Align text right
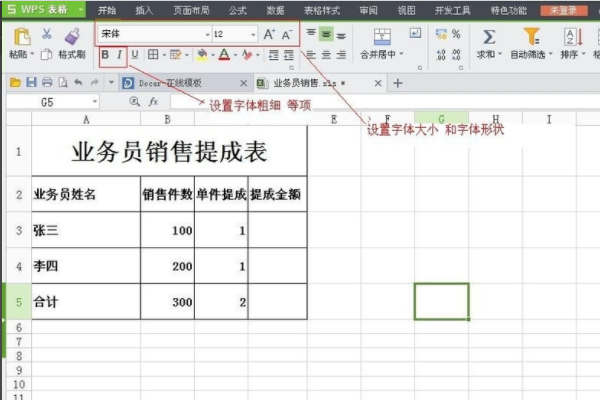600x400 pixels. (x=341, y=55)
